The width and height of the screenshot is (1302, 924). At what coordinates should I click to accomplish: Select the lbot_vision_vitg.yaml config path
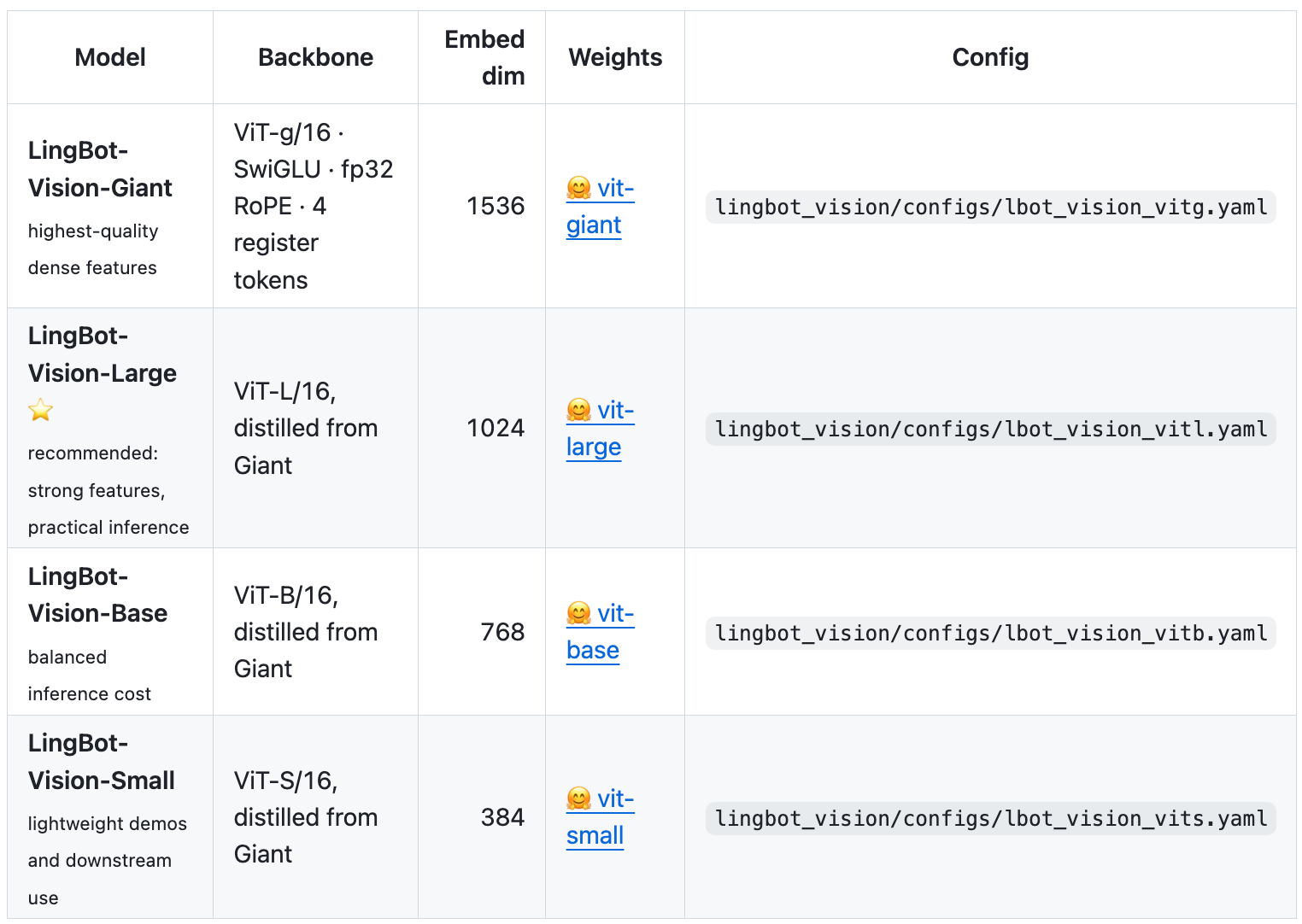(x=990, y=208)
